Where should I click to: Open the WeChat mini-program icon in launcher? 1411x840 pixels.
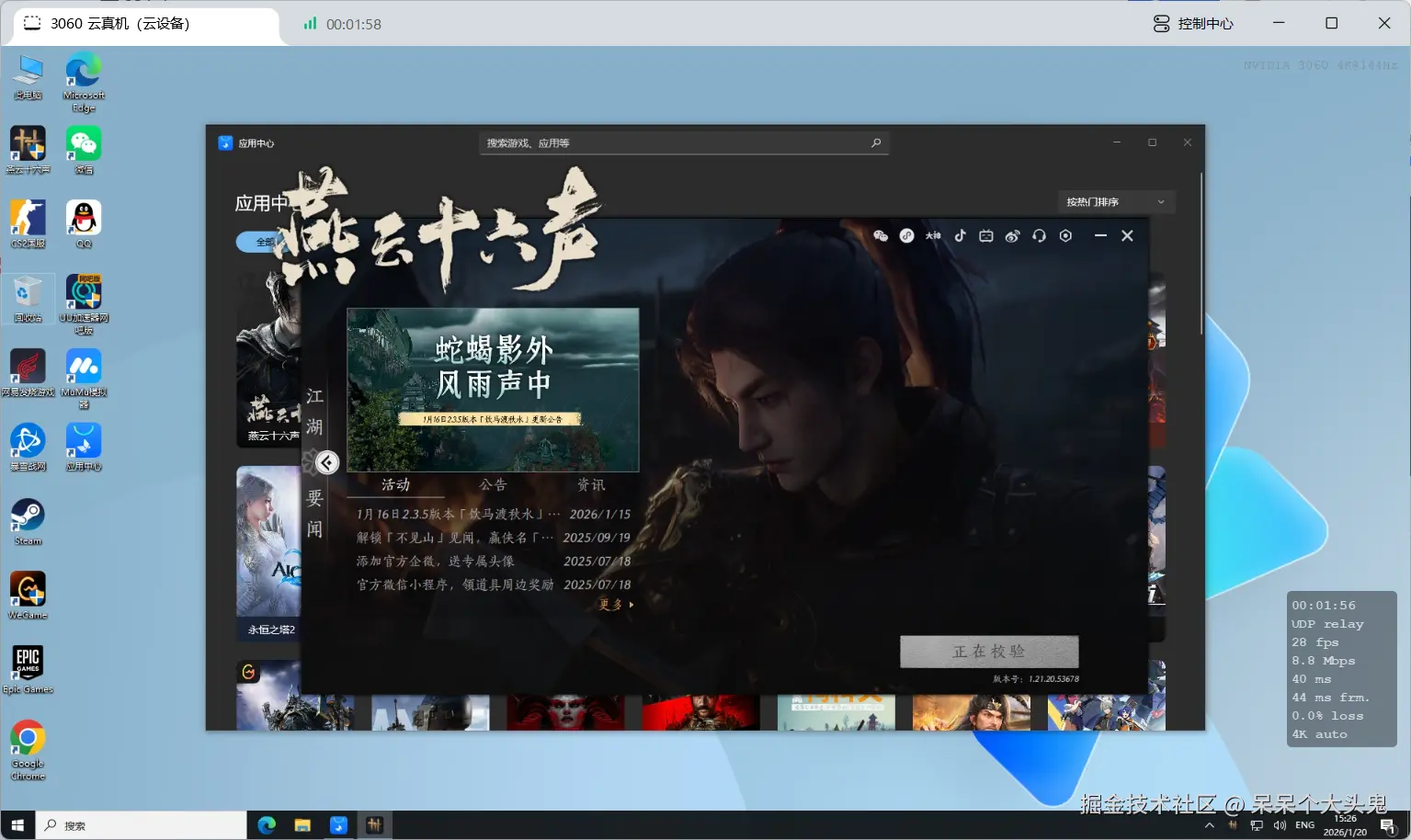pyautogui.click(x=906, y=236)
